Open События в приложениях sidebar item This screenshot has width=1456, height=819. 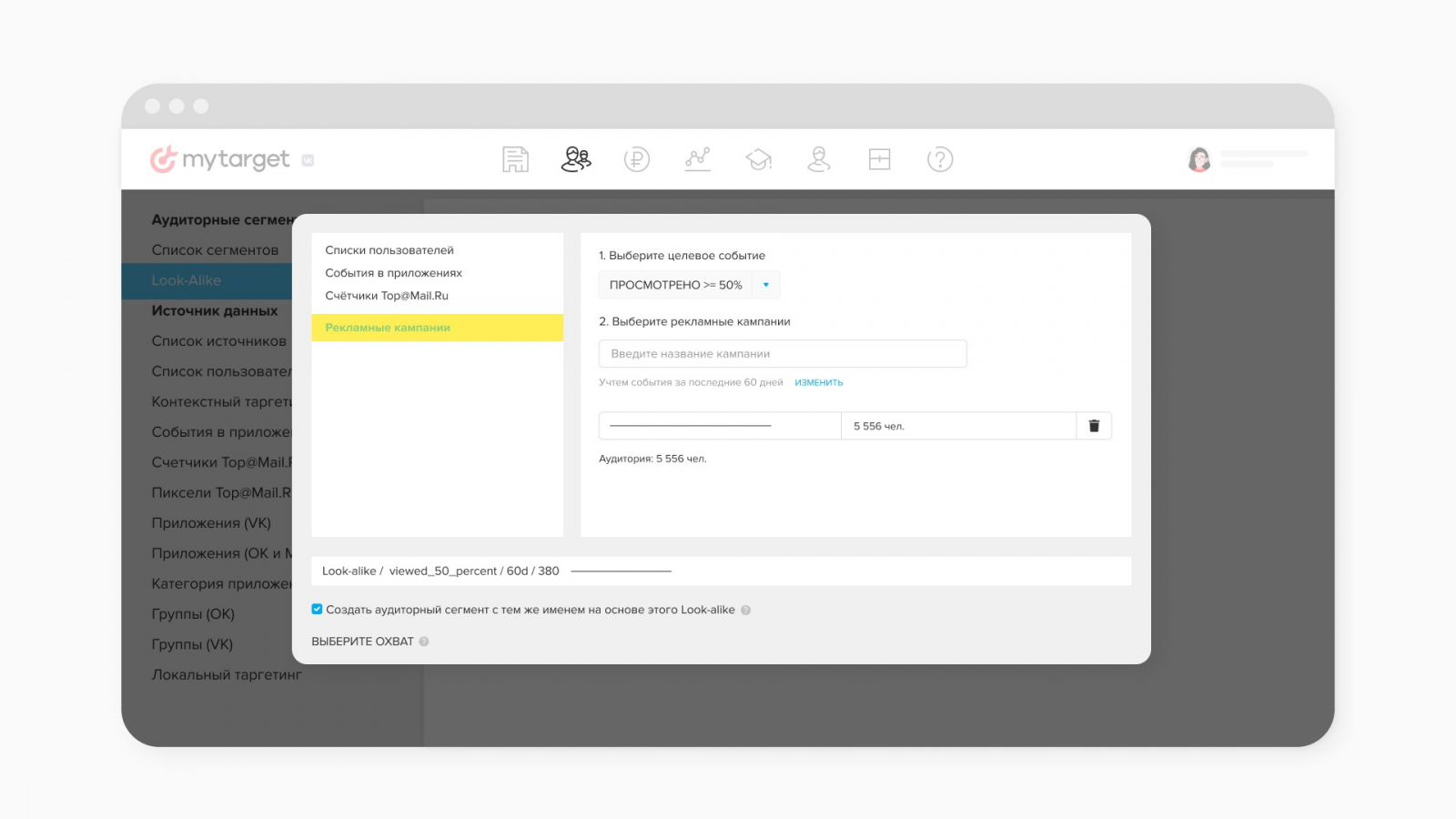(221, 432)
